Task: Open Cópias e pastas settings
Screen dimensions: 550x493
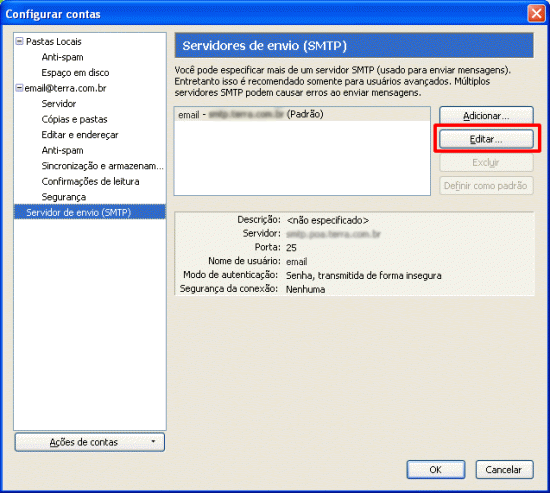Action: point(74,119)
